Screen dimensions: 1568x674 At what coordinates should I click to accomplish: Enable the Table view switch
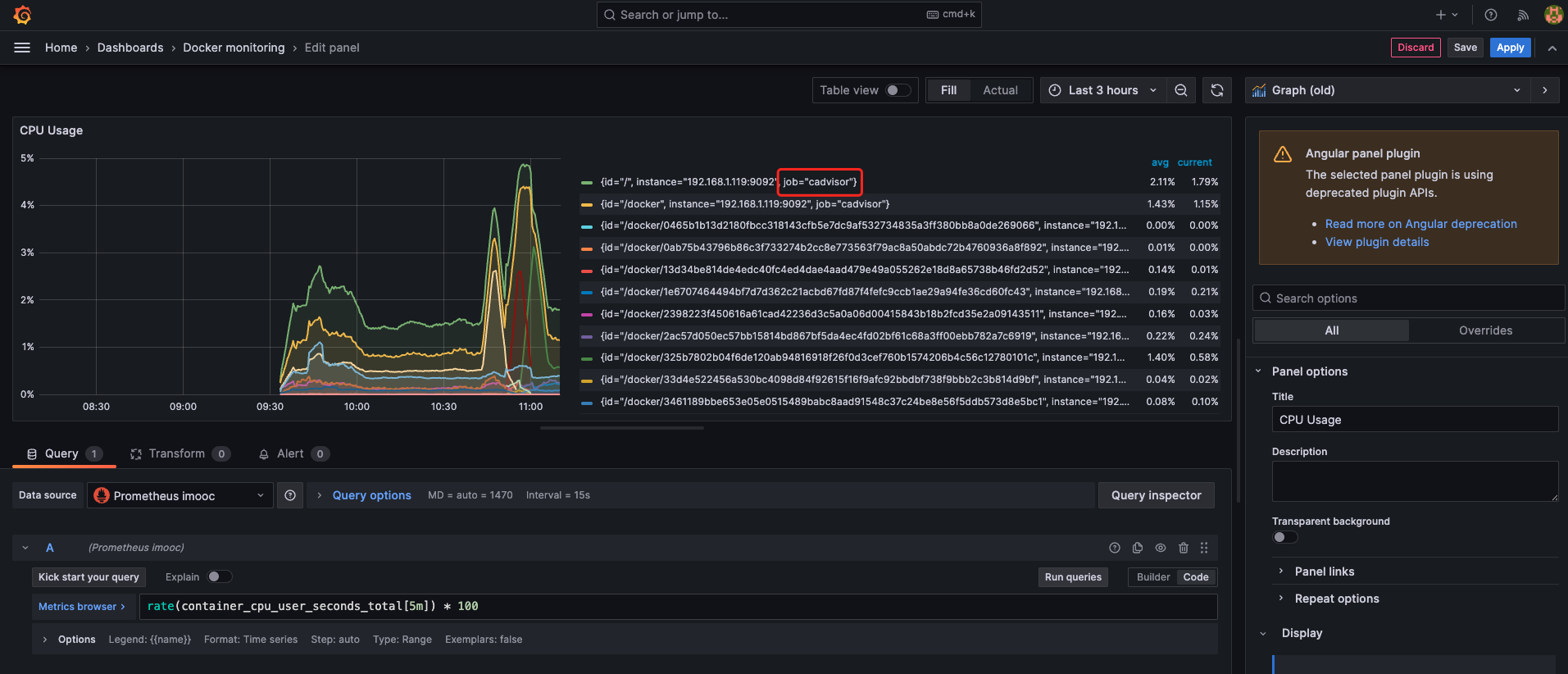click(898, 90)
